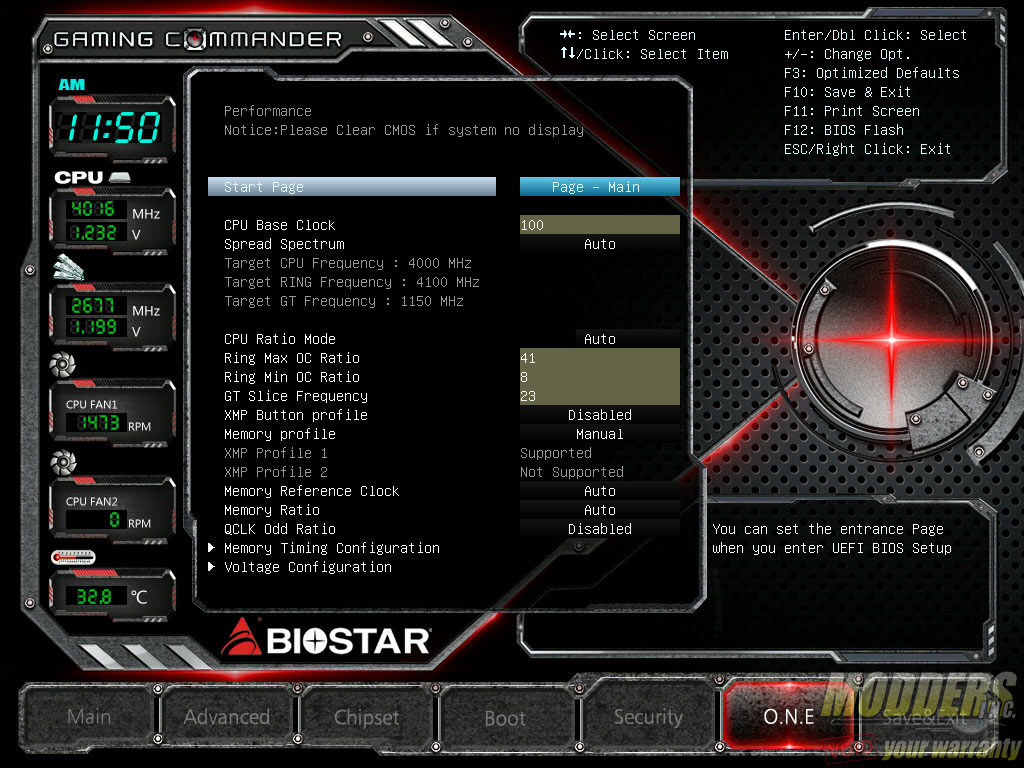Click the fan icon above CPU FAN1
This screenshot has height=768, width=1024.
click(63, 364)
